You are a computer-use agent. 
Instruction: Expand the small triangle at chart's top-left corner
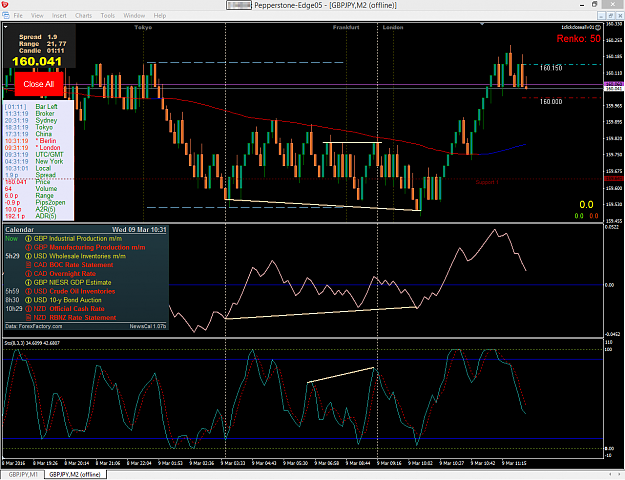point(6,27)
